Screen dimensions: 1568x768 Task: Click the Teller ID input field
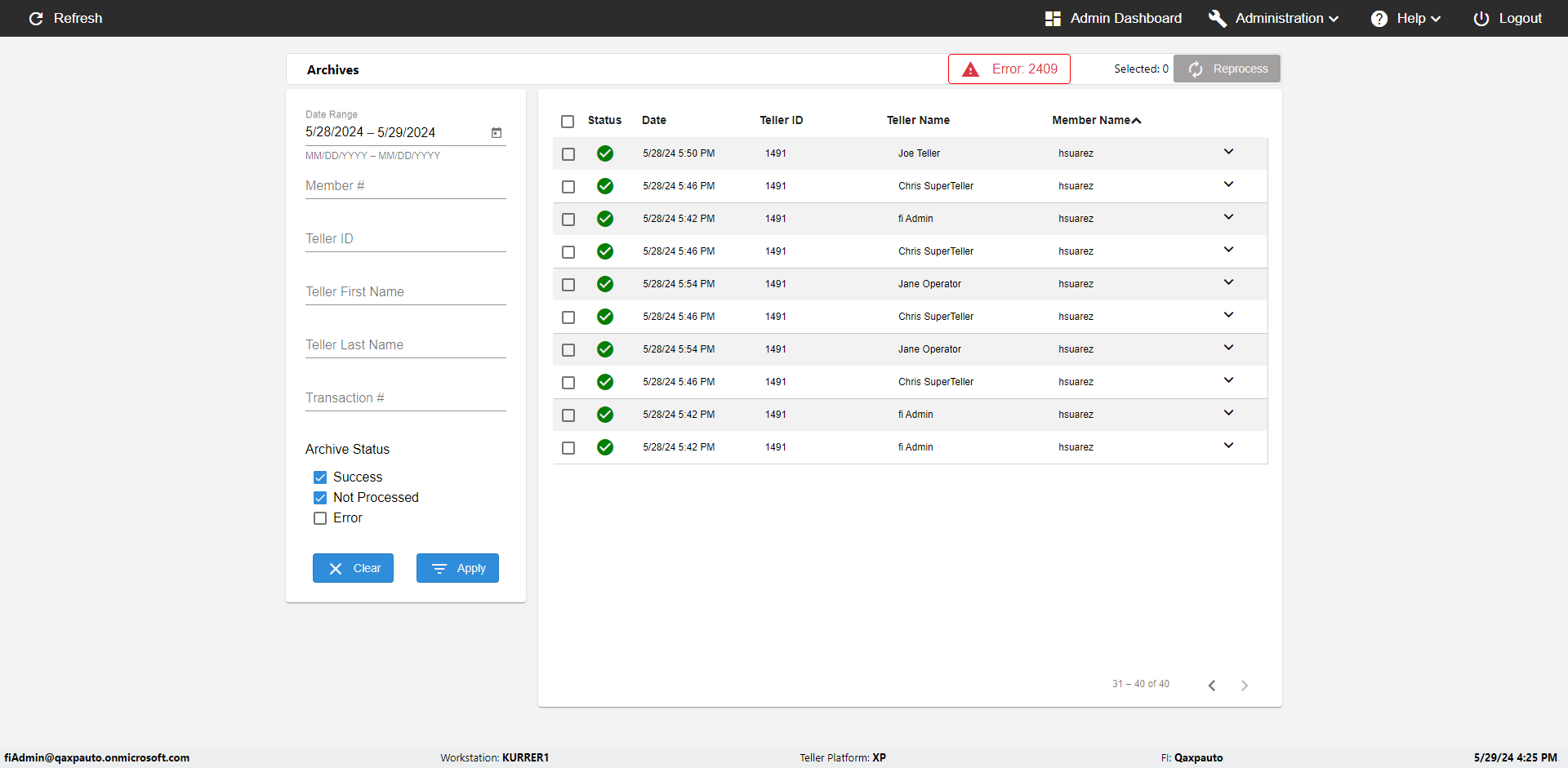(405, 239)
